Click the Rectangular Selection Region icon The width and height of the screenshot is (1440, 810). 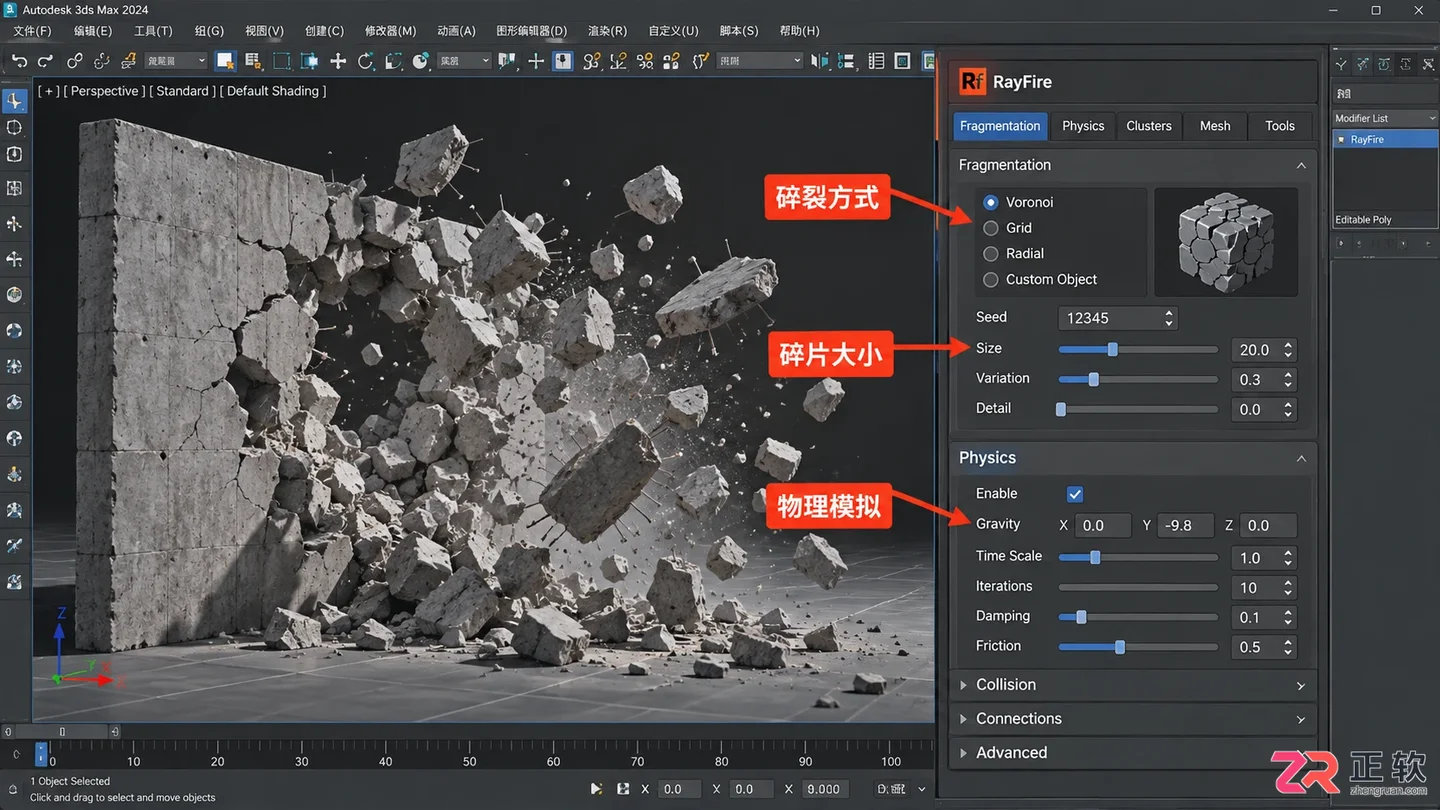[282, 61]
